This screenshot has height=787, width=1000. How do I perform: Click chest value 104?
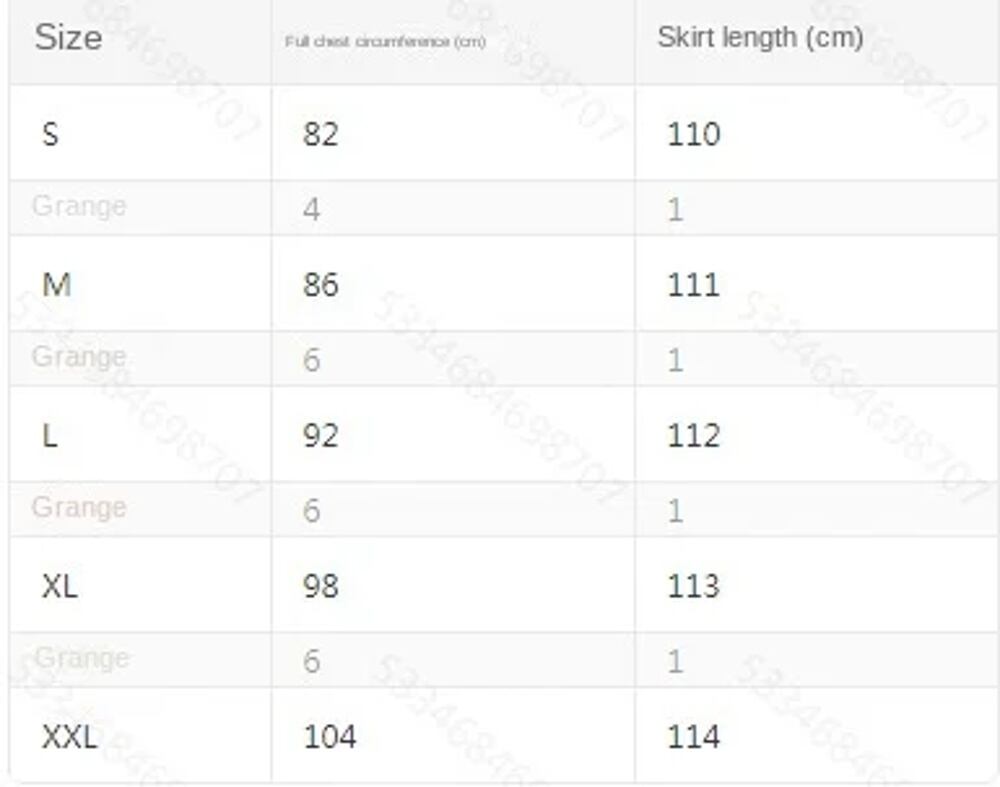329,737
